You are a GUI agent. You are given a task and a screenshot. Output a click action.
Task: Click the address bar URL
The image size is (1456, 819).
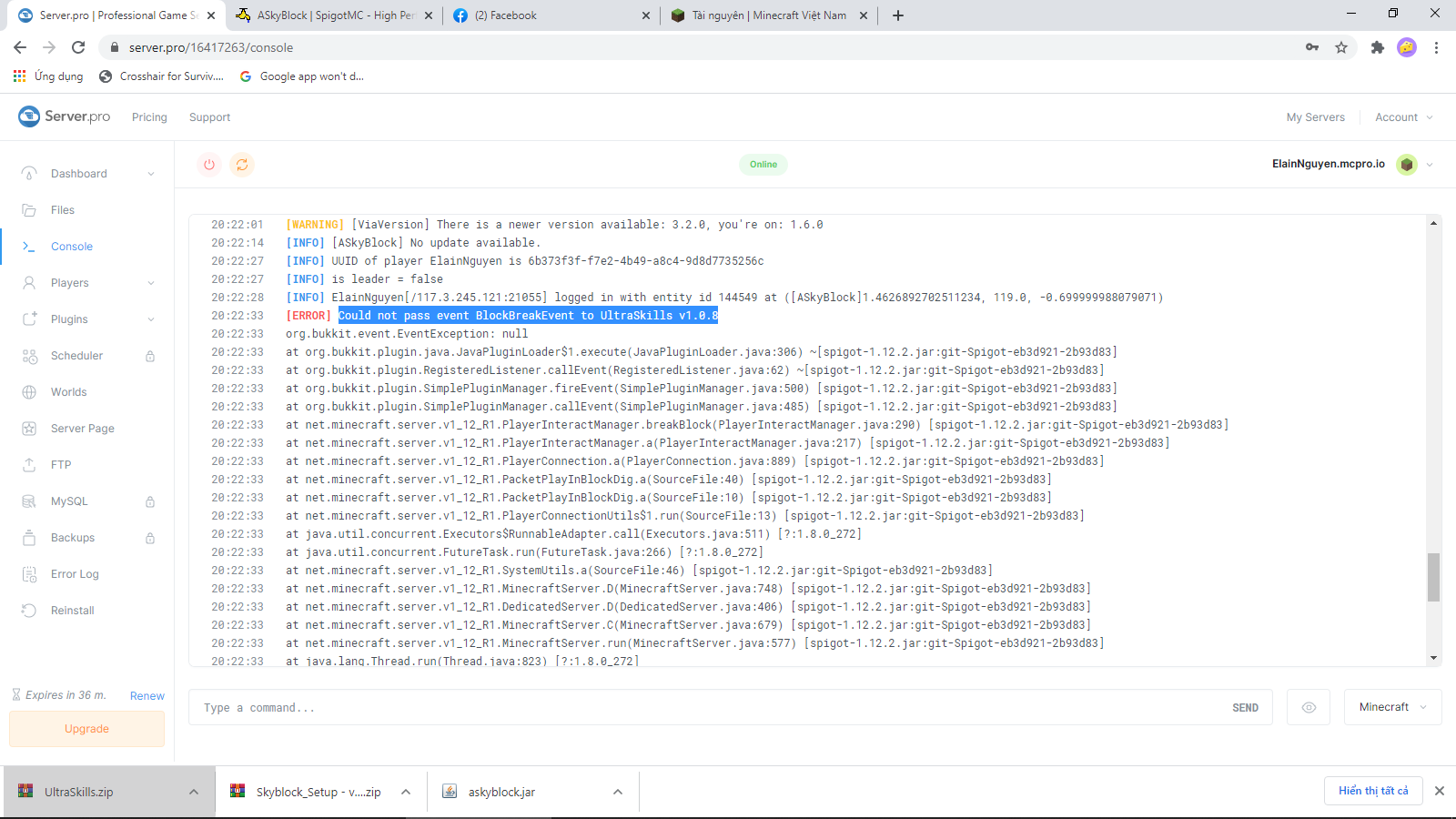[x=211, y=47]
